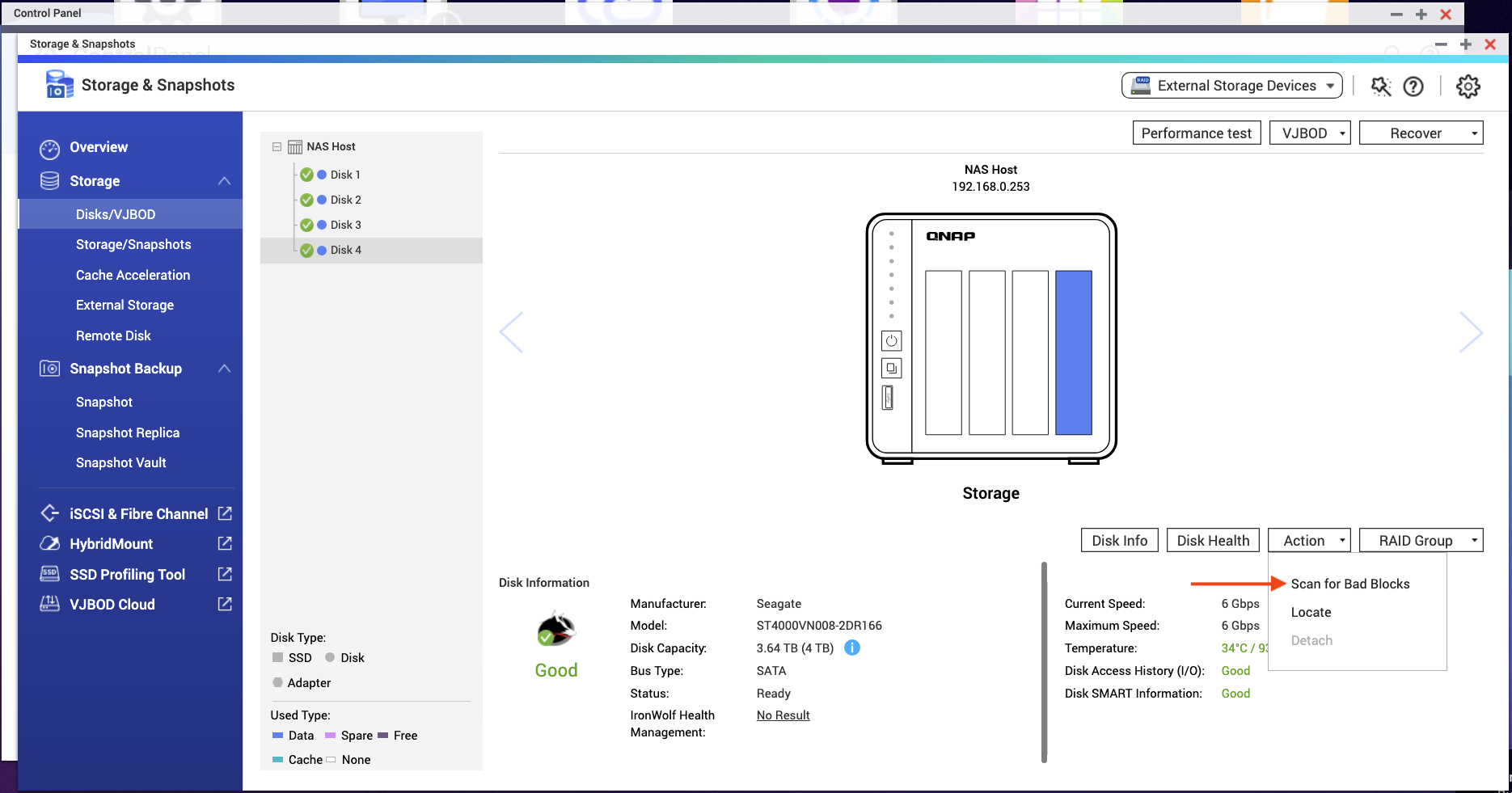Click the blue disk capacity info icon
The width and height of the screenshot is (1512, 793).
[852, 647]
